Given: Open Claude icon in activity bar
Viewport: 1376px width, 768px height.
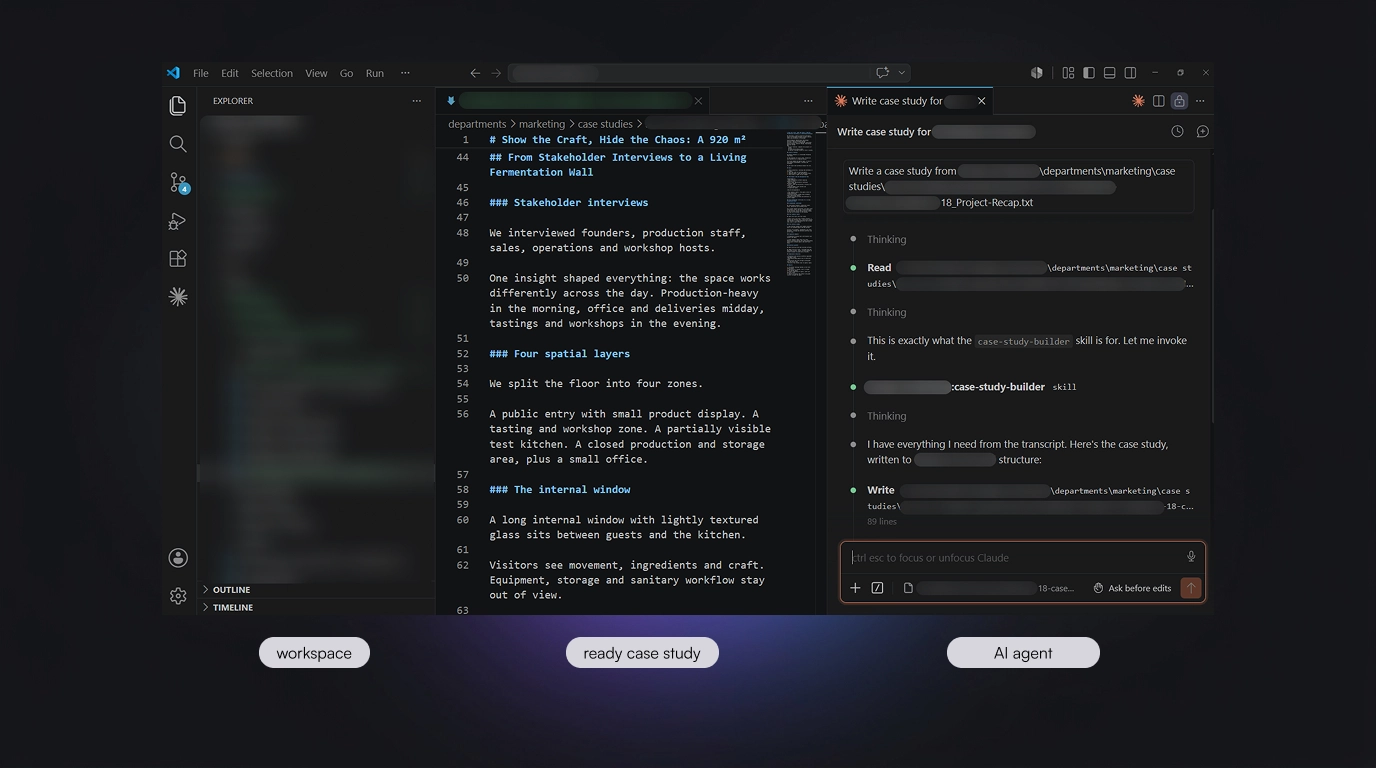Looking at the screenshot, I should pyautogui.click(x=178, y=297).
